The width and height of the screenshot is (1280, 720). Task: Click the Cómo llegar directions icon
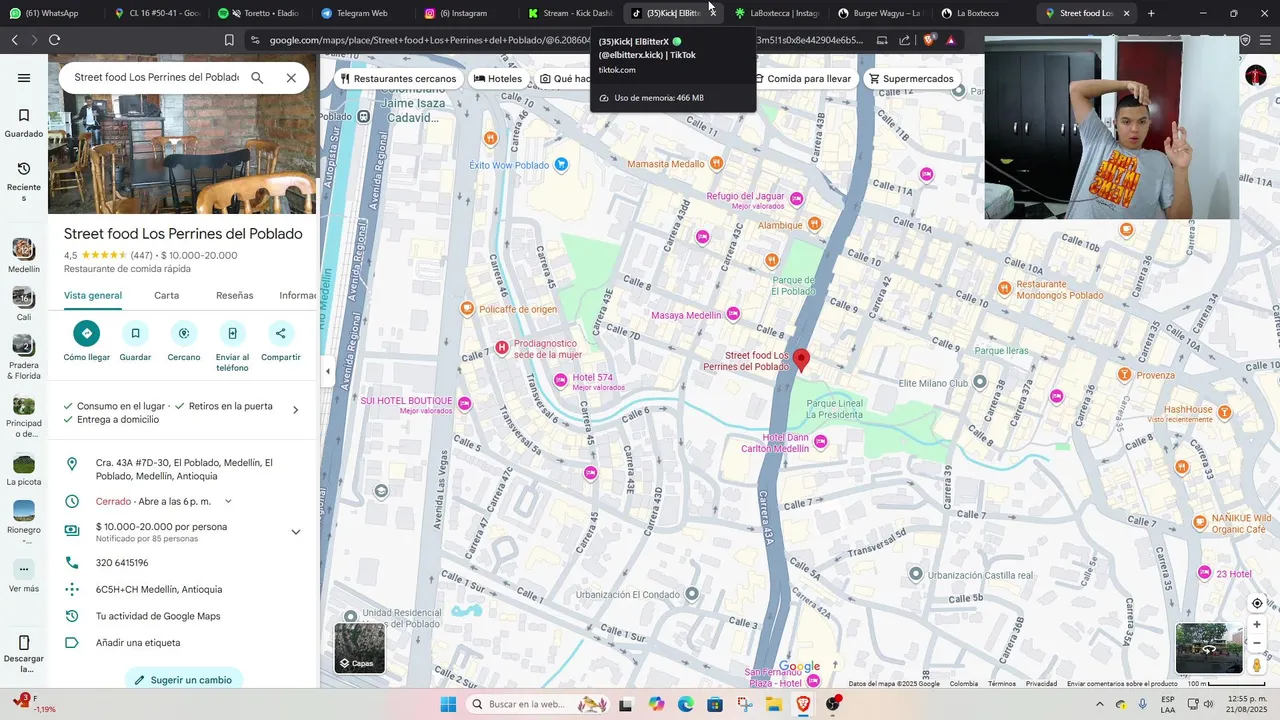pos(87,333)
